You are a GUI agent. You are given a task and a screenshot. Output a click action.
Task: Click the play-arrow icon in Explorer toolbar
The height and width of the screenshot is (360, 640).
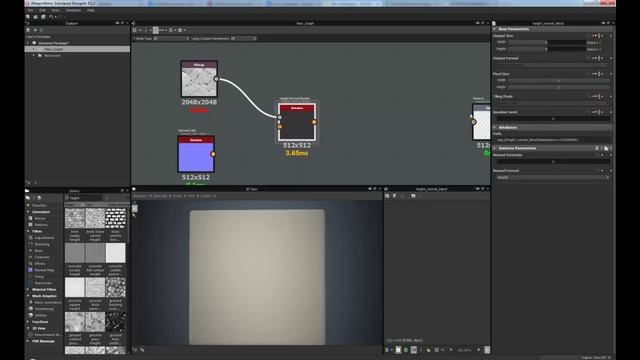tap(36, 30)
